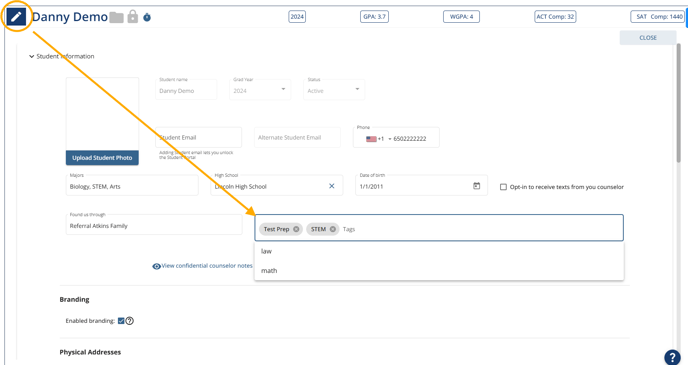Click the WGPA: 4 badge
This screenshot has height=365, width=688.
click(461, 17)
